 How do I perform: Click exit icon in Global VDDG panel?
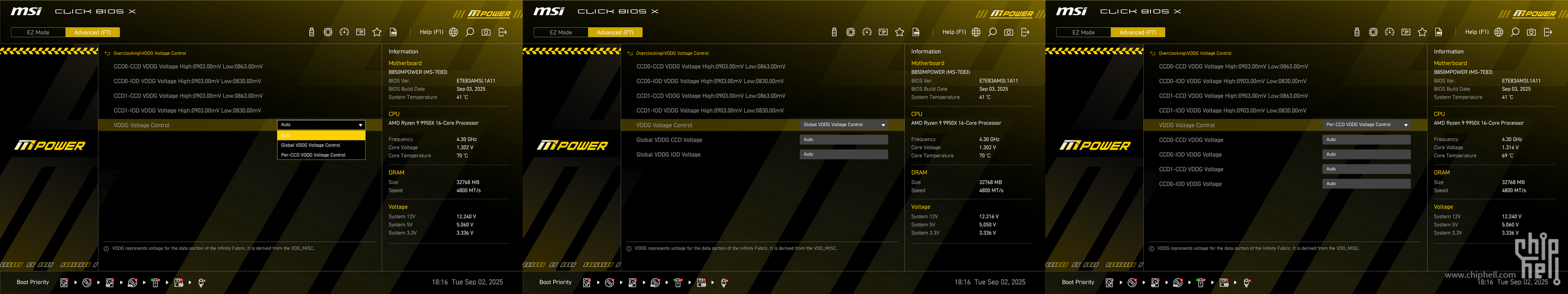[1026, 32]
